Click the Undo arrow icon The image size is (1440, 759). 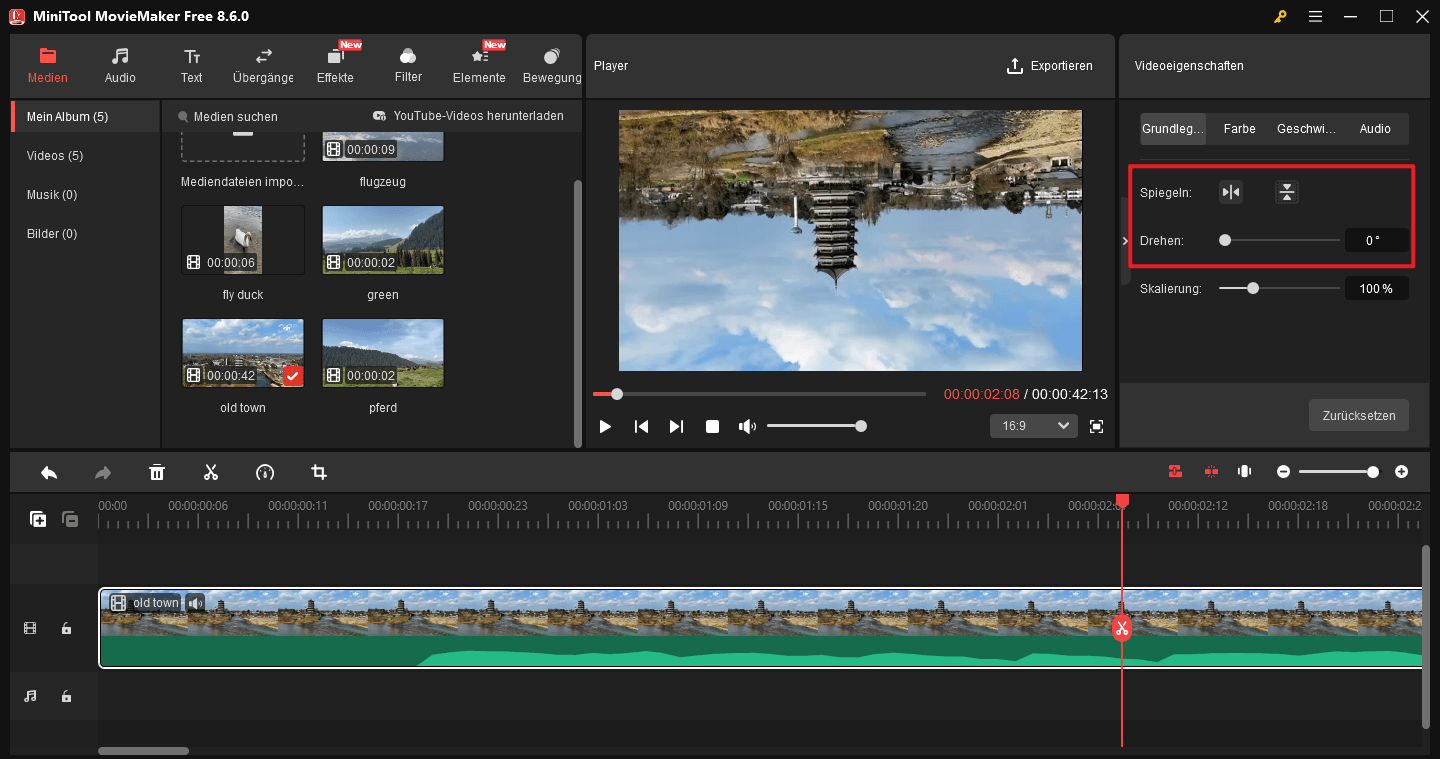48,471
